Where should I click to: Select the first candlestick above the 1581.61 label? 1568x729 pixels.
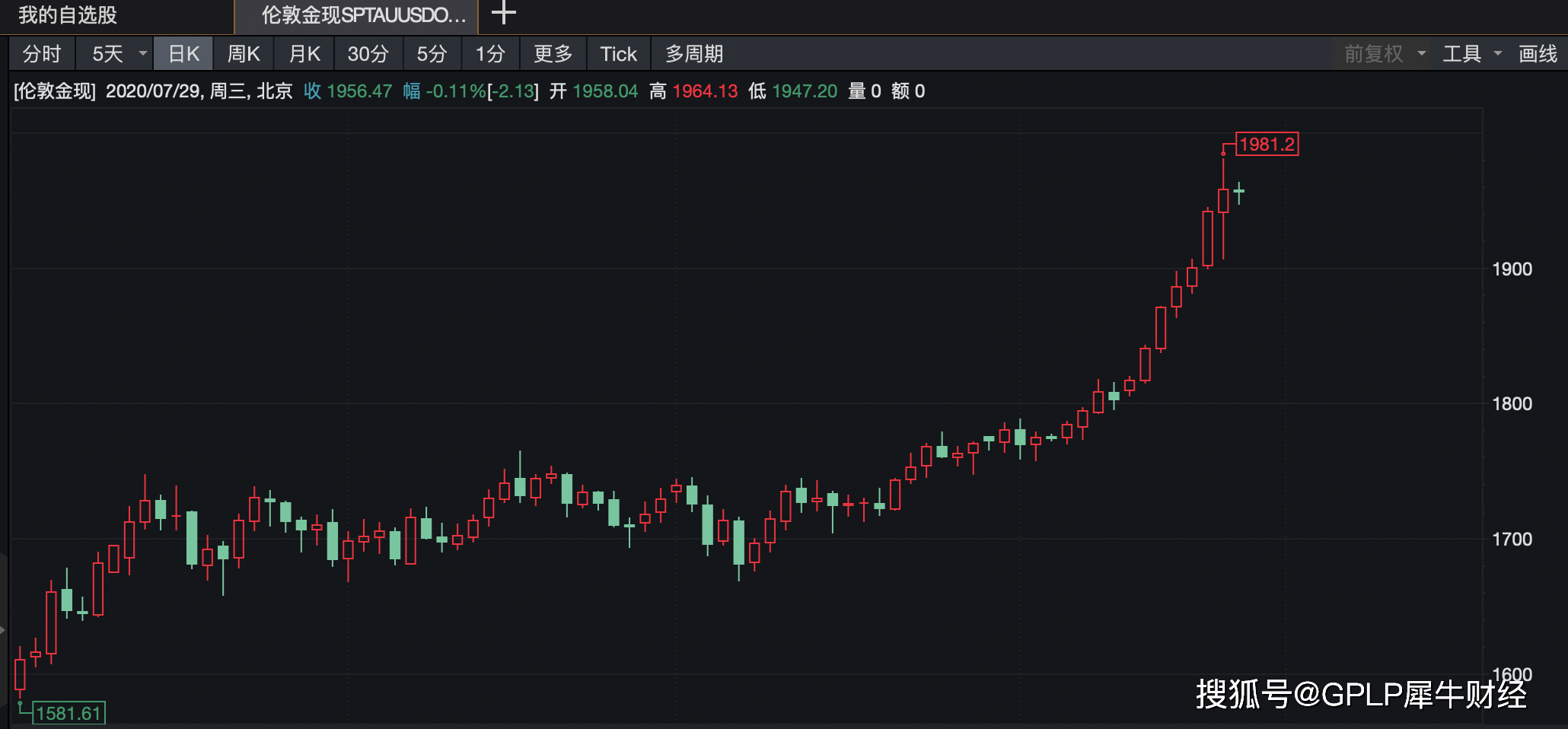pos(20,673)
